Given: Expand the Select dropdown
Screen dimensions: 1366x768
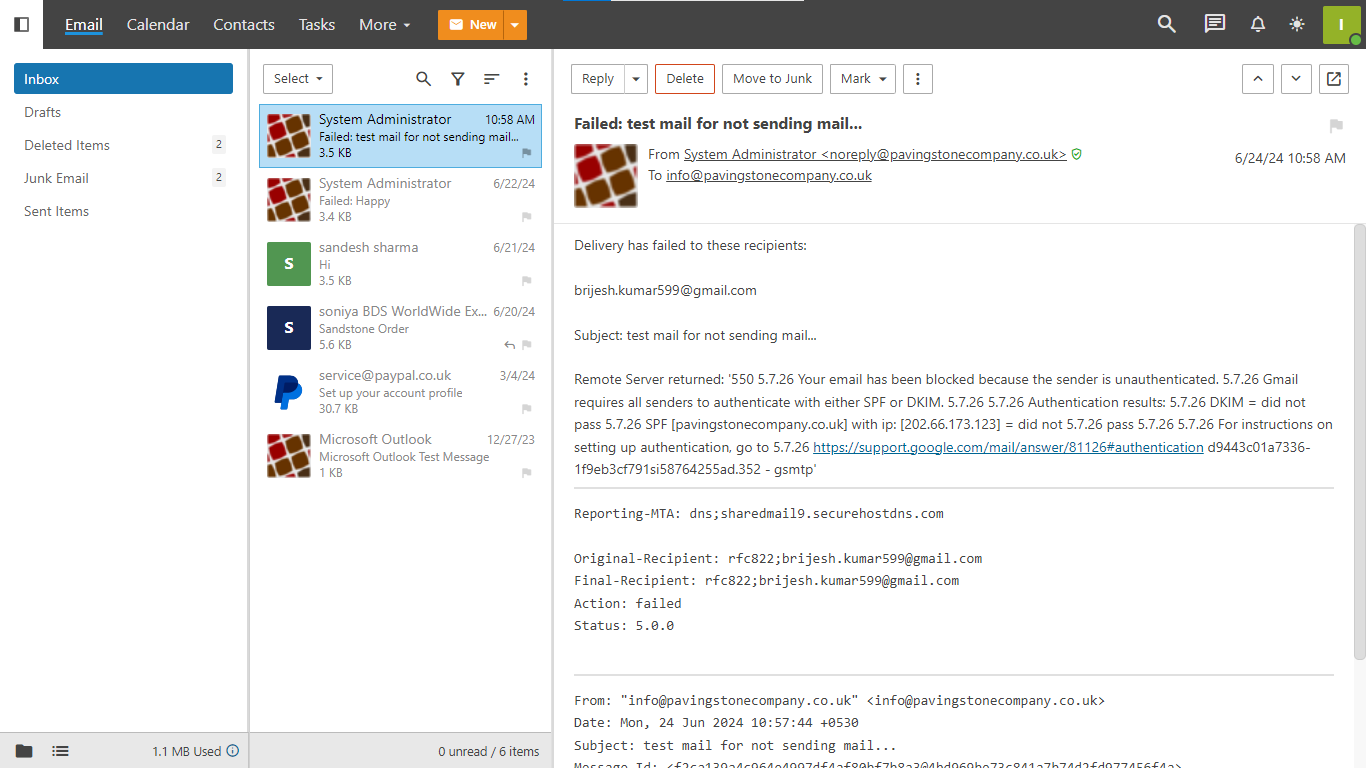Looking at the screenshot, I should tap(298, 79).
